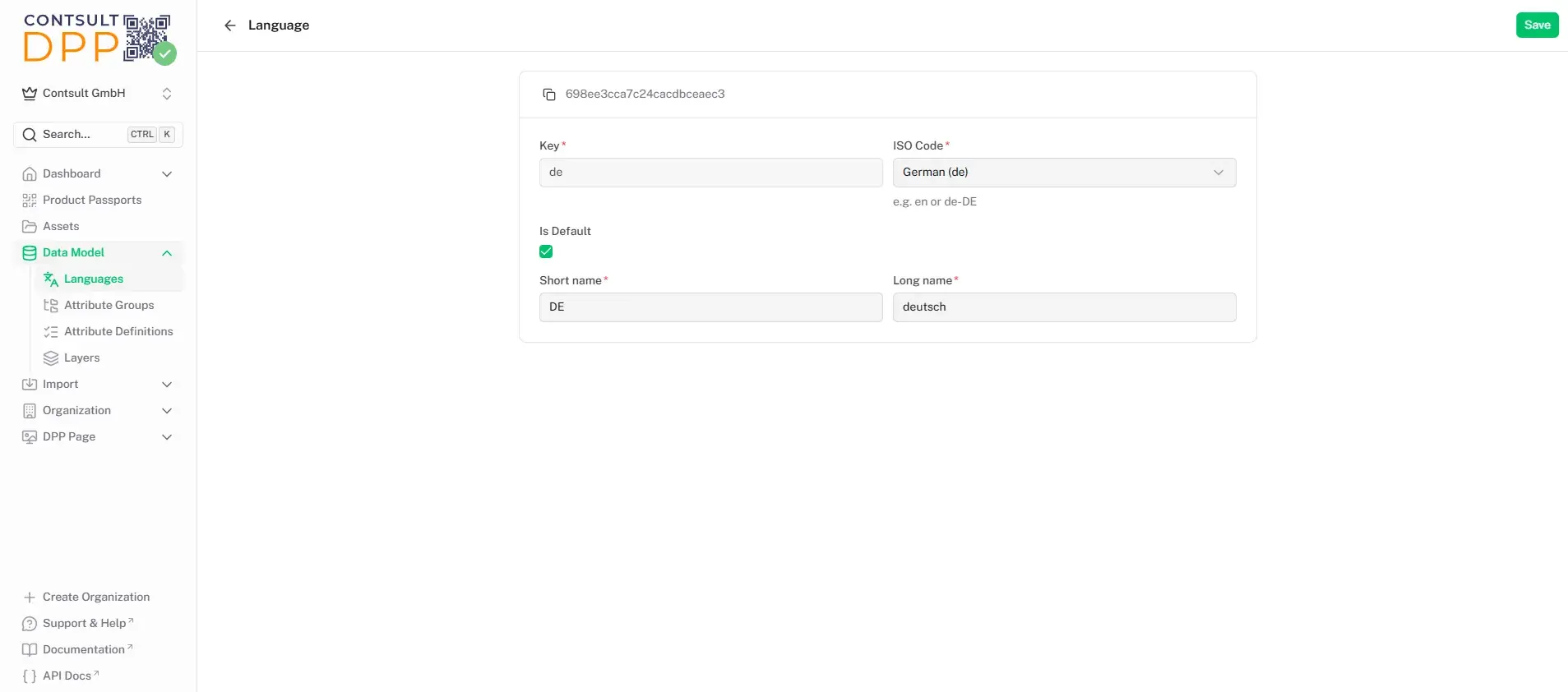1568x692 pixels.
Task: Click the Contsult DPP logo
Action: [99, 39]
